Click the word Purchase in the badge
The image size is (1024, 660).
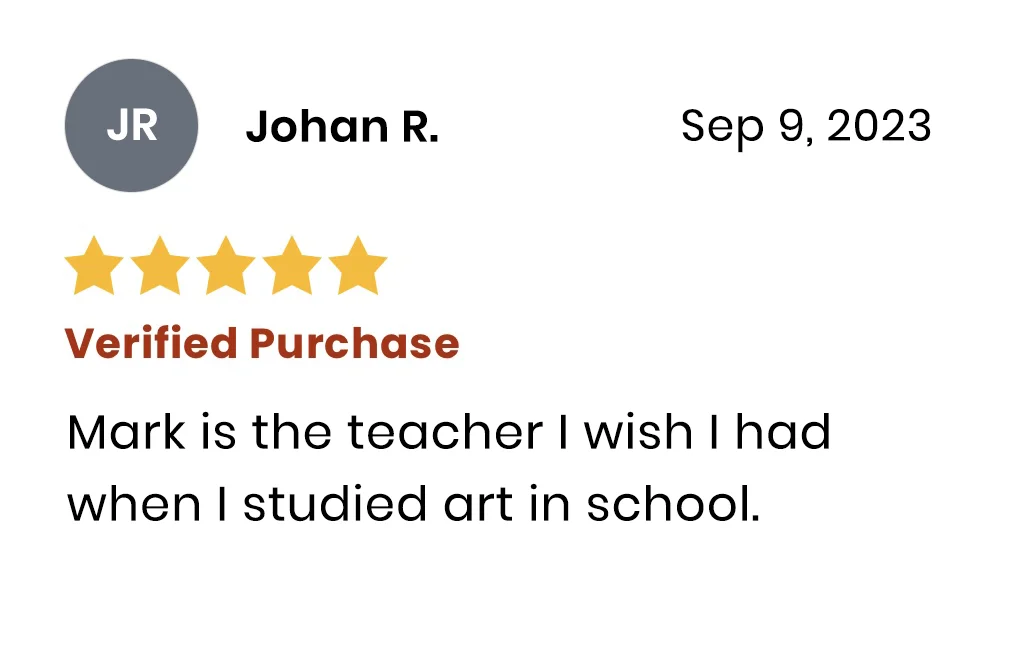[x=354, y=343]
